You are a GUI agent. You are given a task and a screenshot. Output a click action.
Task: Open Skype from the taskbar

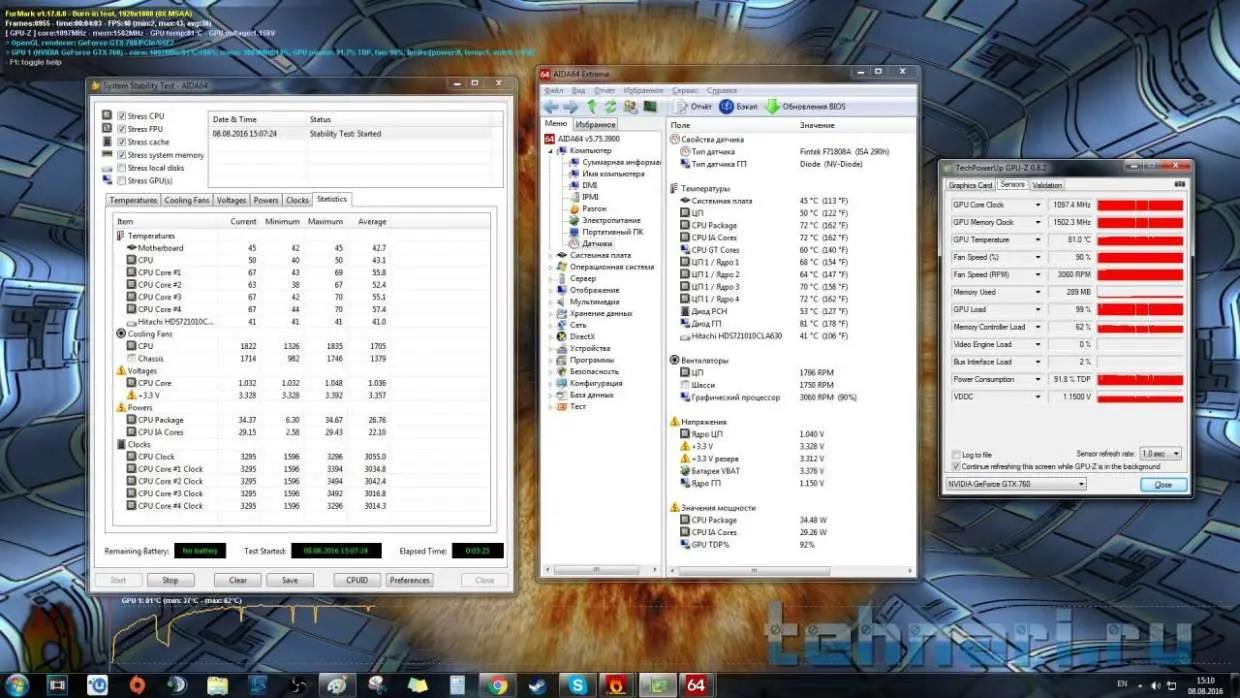[x=577, y=685]
